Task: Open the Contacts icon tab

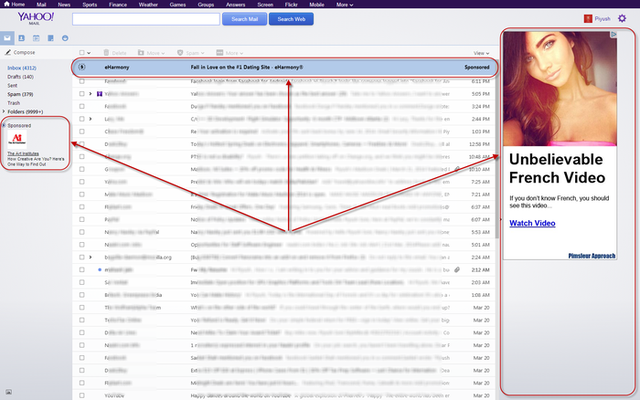Action: click(23, 38)
